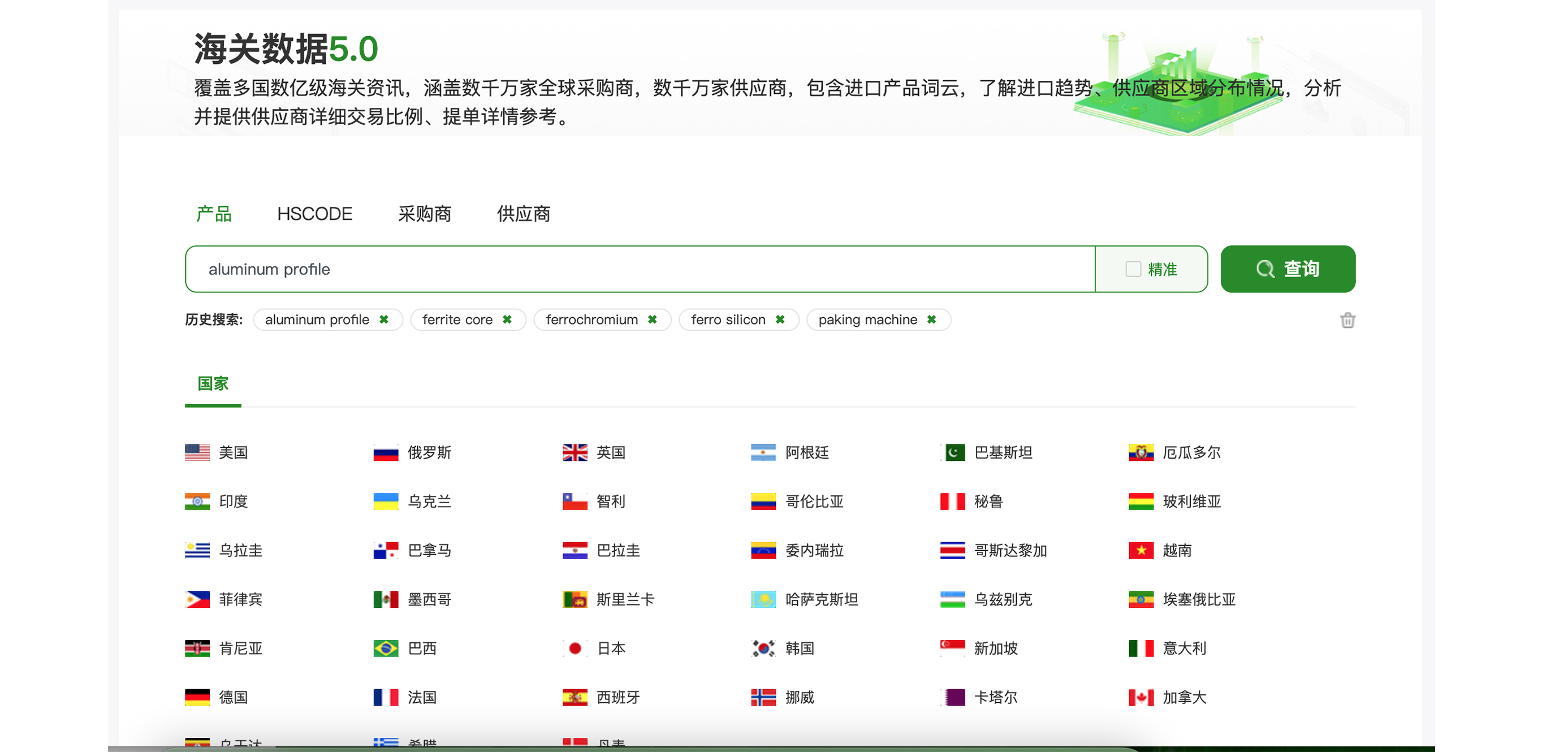1568x752 pixels.
Task: Remove ferrochromium from search history
Action: click(x=652, y=319)
